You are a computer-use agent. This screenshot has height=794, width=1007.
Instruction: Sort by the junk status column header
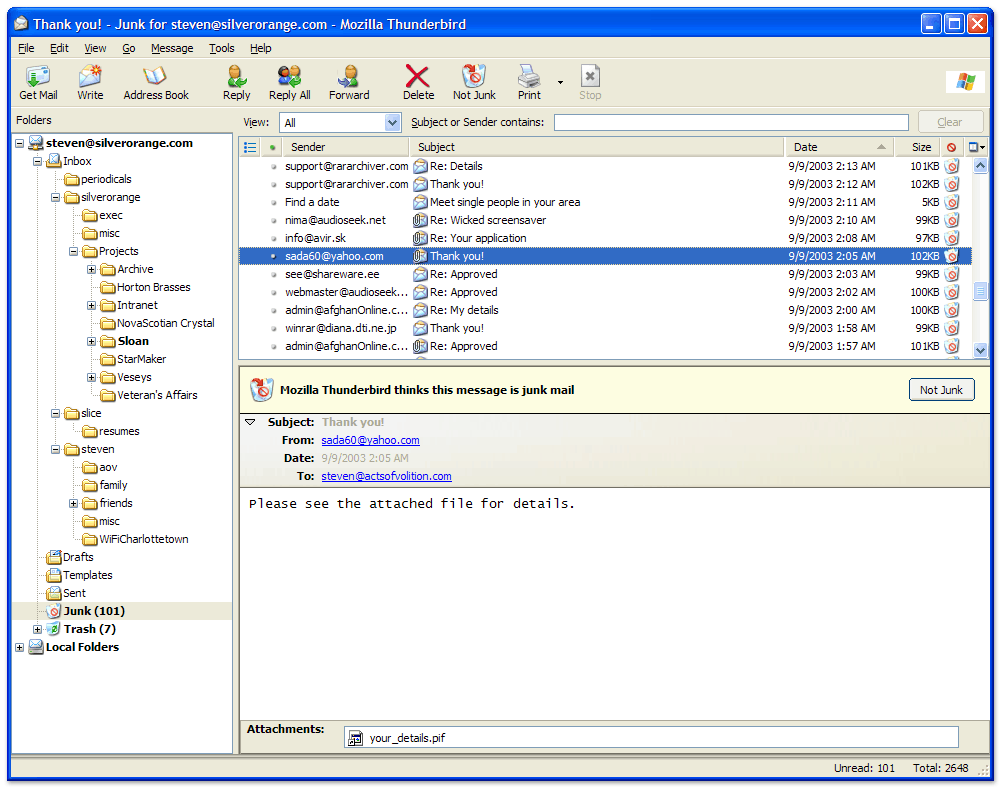[951, 147]
